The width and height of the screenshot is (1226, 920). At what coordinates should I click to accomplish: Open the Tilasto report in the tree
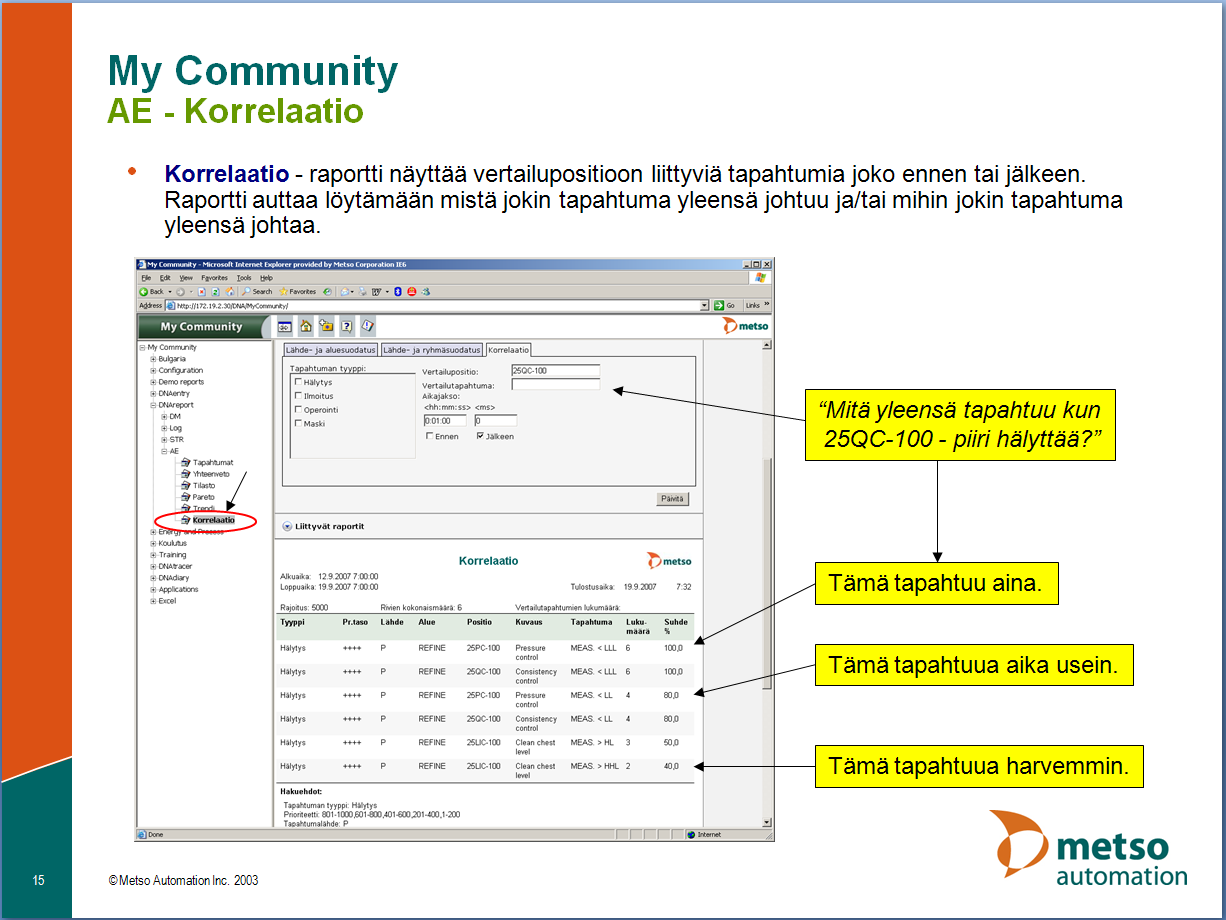coord(204,485)
